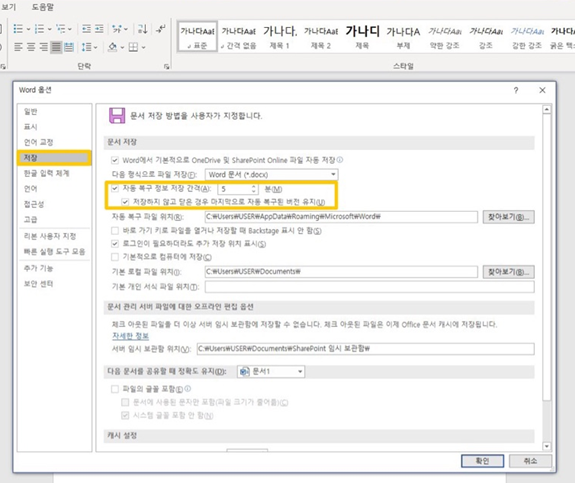The image size is (575, 483).
Task: Browse for 자동 복구 파일 위치
Action: (x=508, y=217)
